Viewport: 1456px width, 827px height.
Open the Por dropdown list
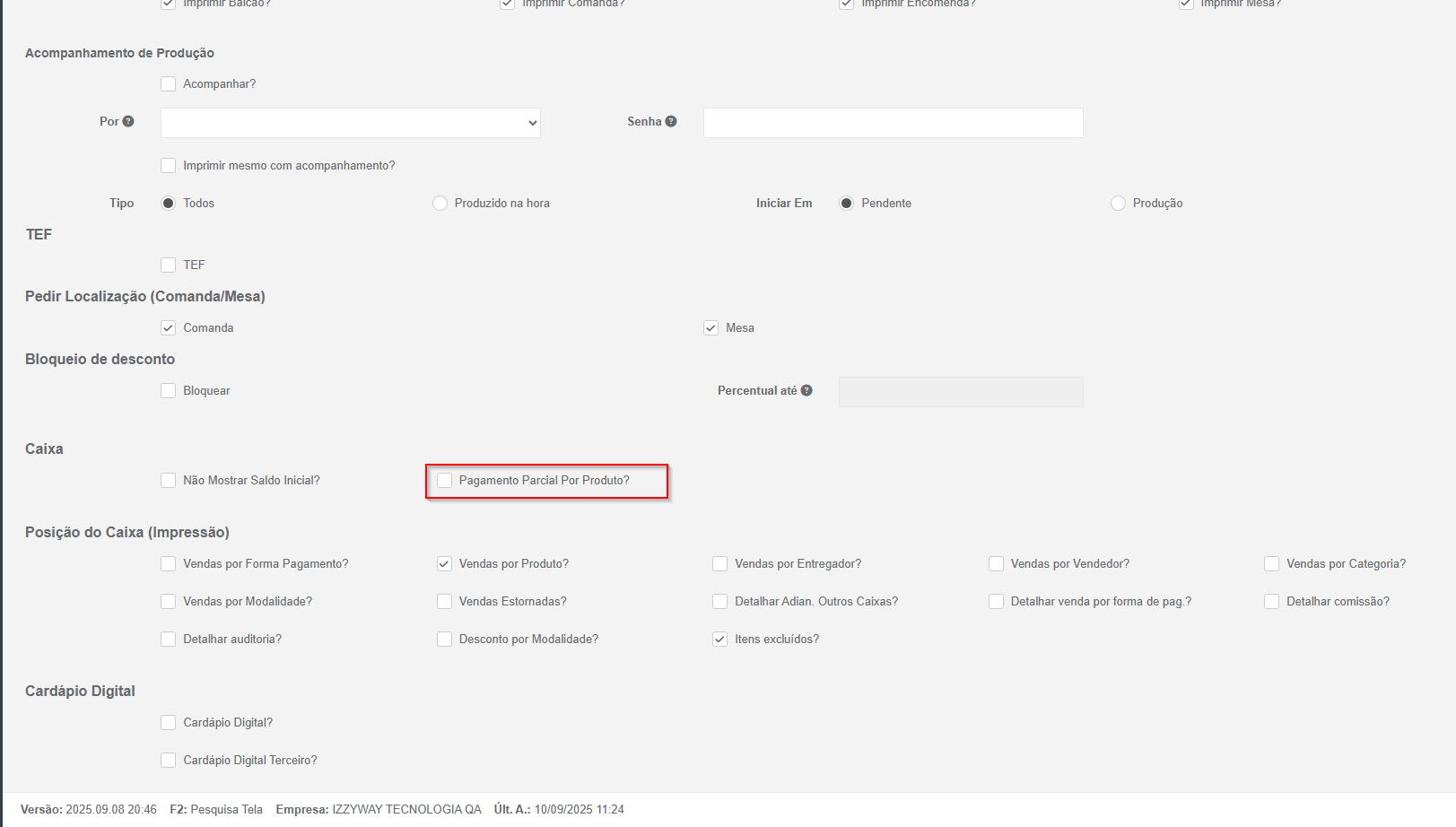point(350,123)
